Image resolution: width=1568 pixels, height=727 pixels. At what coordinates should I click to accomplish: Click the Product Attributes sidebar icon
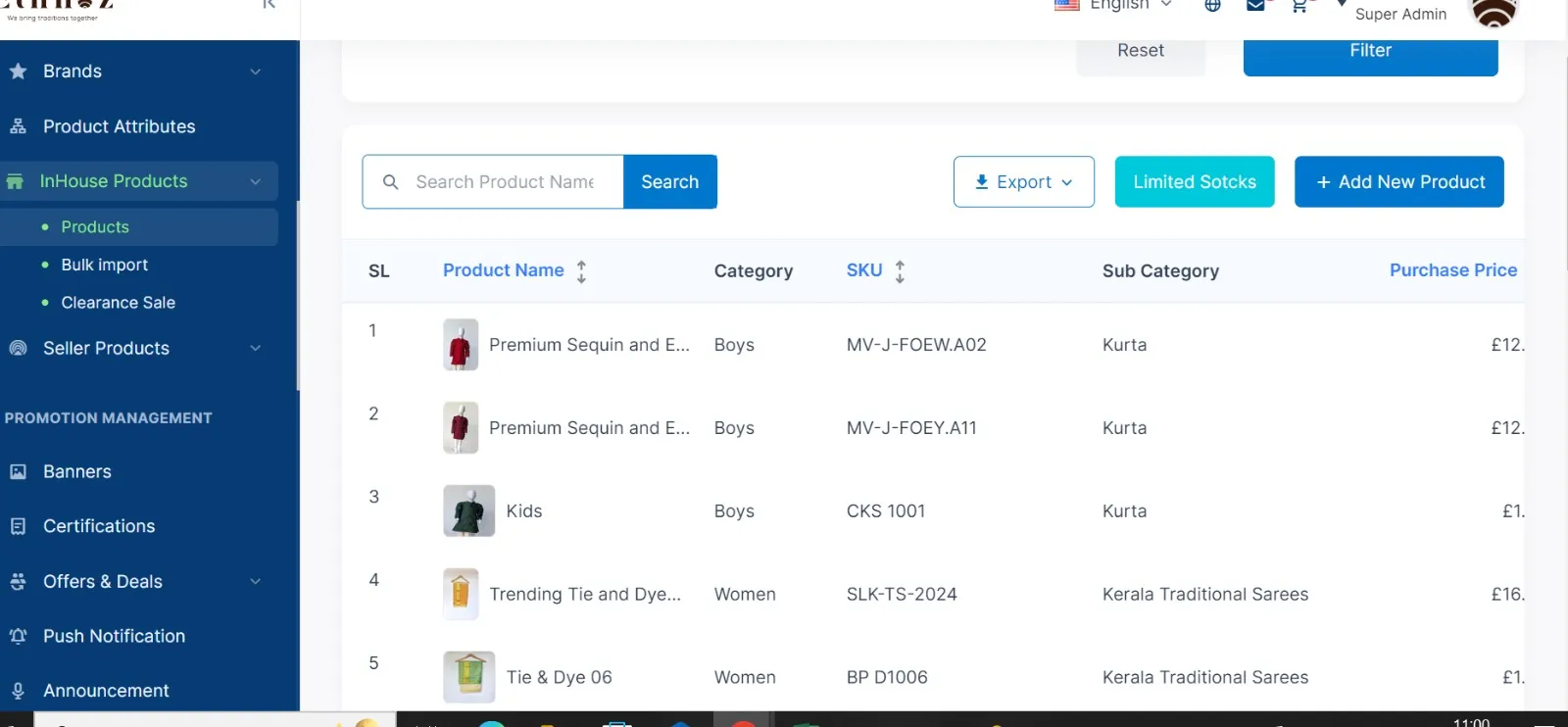[x=18, y=126]
